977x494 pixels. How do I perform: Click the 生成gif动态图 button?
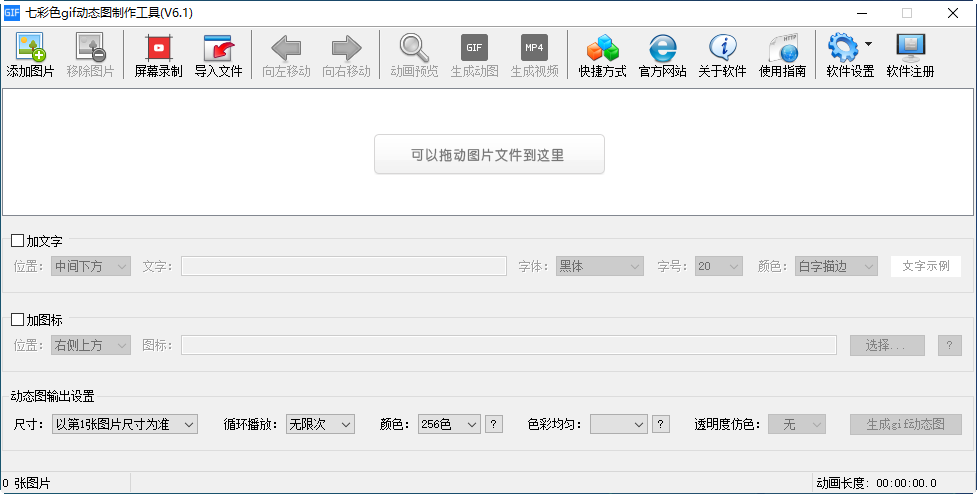point(906,424)
